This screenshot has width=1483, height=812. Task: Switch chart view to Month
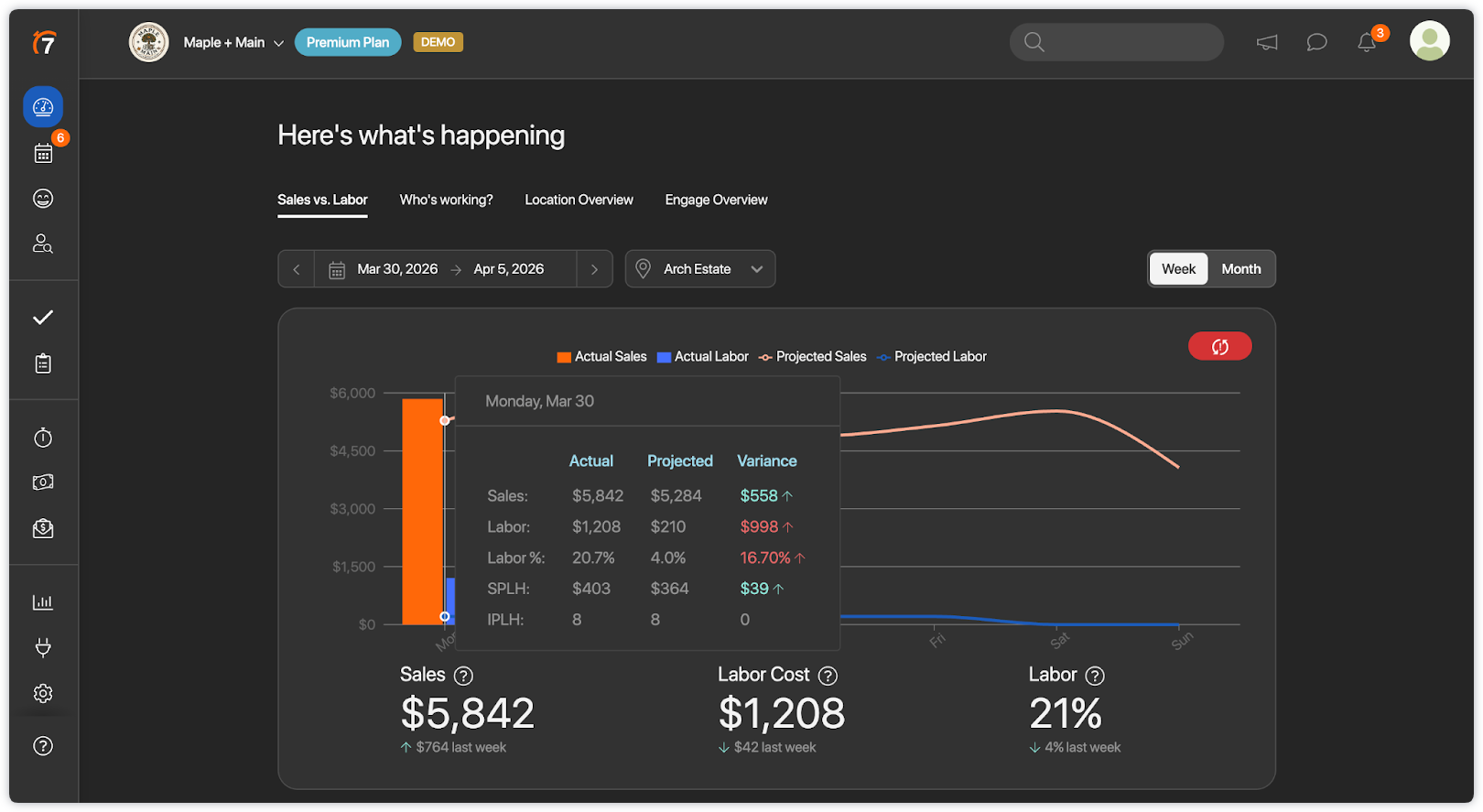point(1240,269)
